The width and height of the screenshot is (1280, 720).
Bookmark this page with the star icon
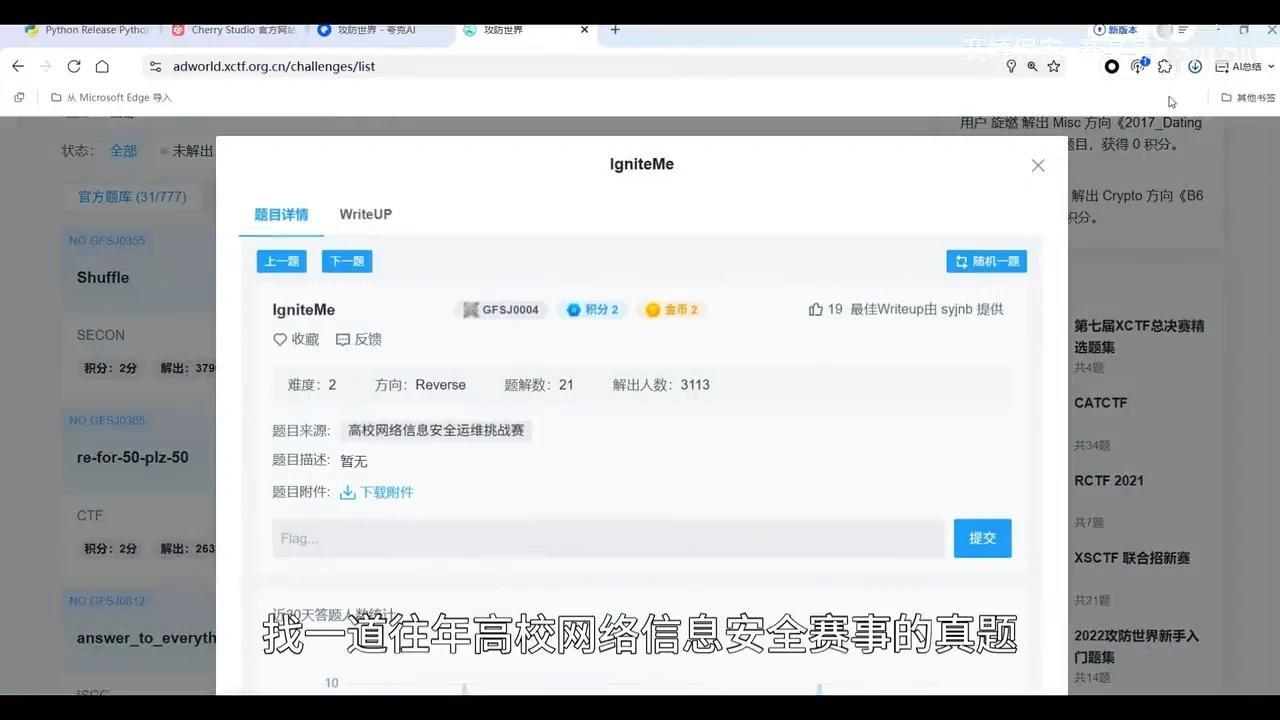pos(1054,66)
